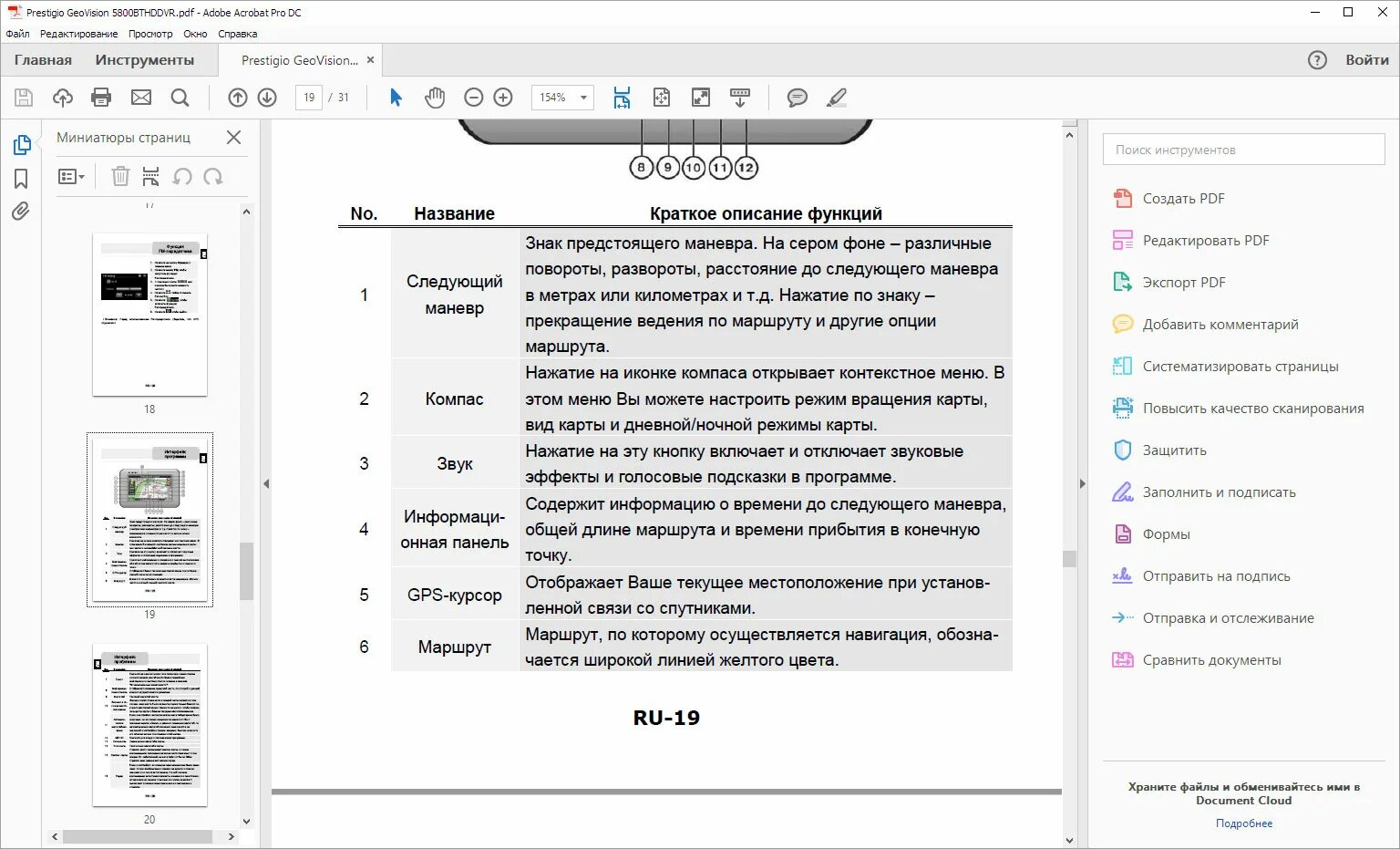Add a sticky note comment
This screenshot has height=849, width=1400.
pyautogui.click(x=798, y=98)
